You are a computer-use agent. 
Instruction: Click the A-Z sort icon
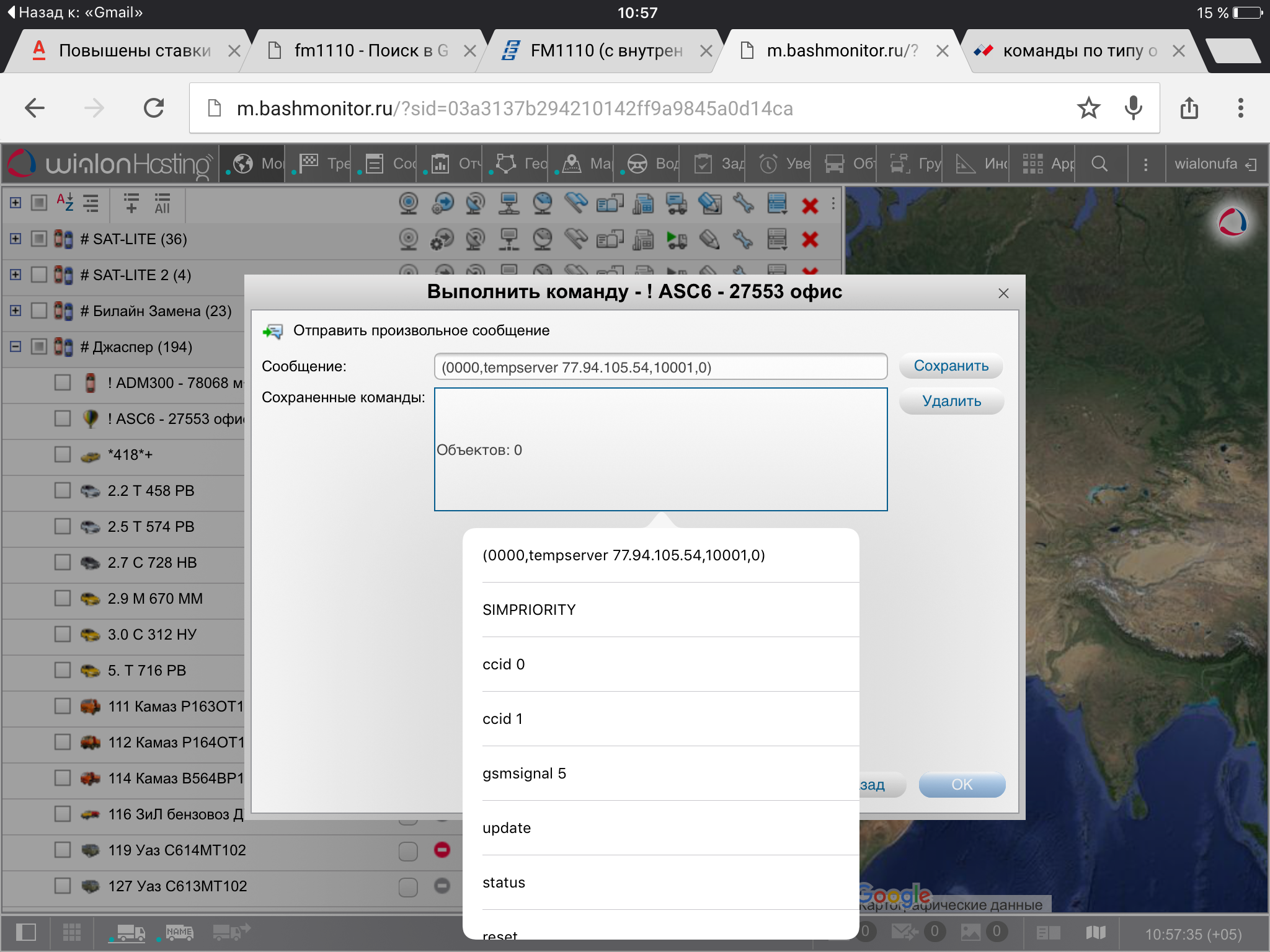point(64,202)
